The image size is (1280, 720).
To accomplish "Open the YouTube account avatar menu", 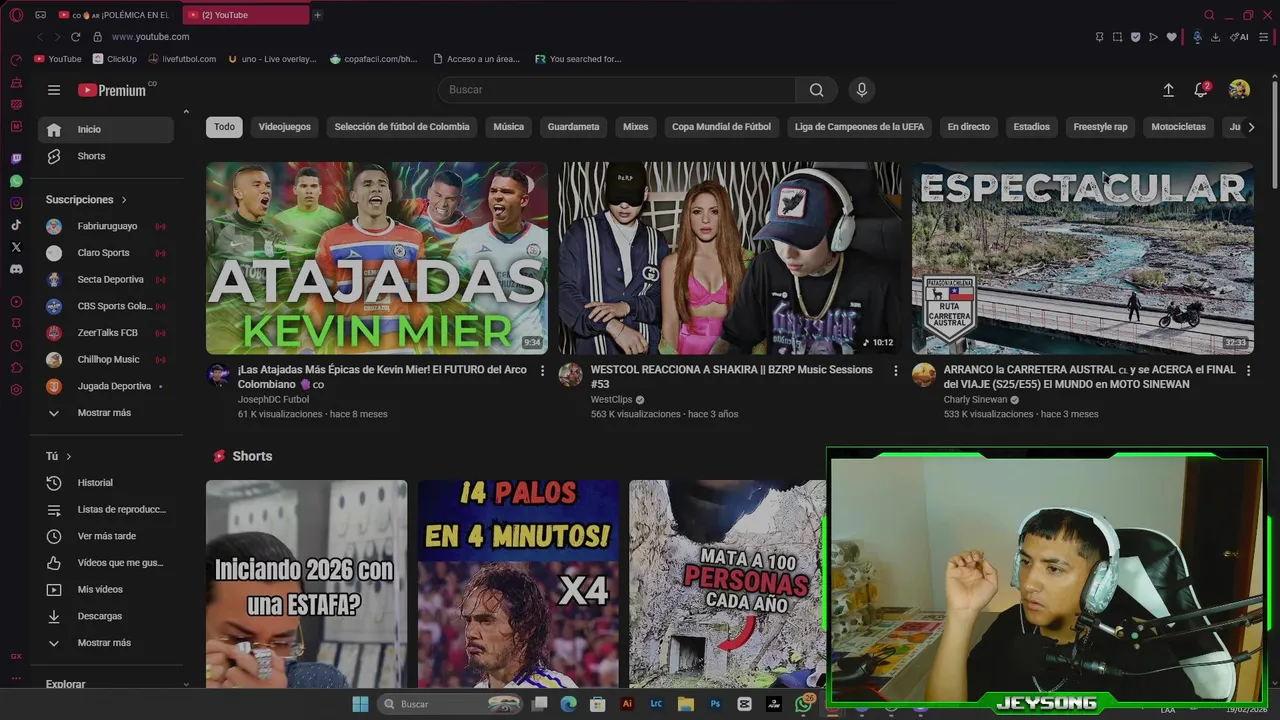I will coord(1239,90).
